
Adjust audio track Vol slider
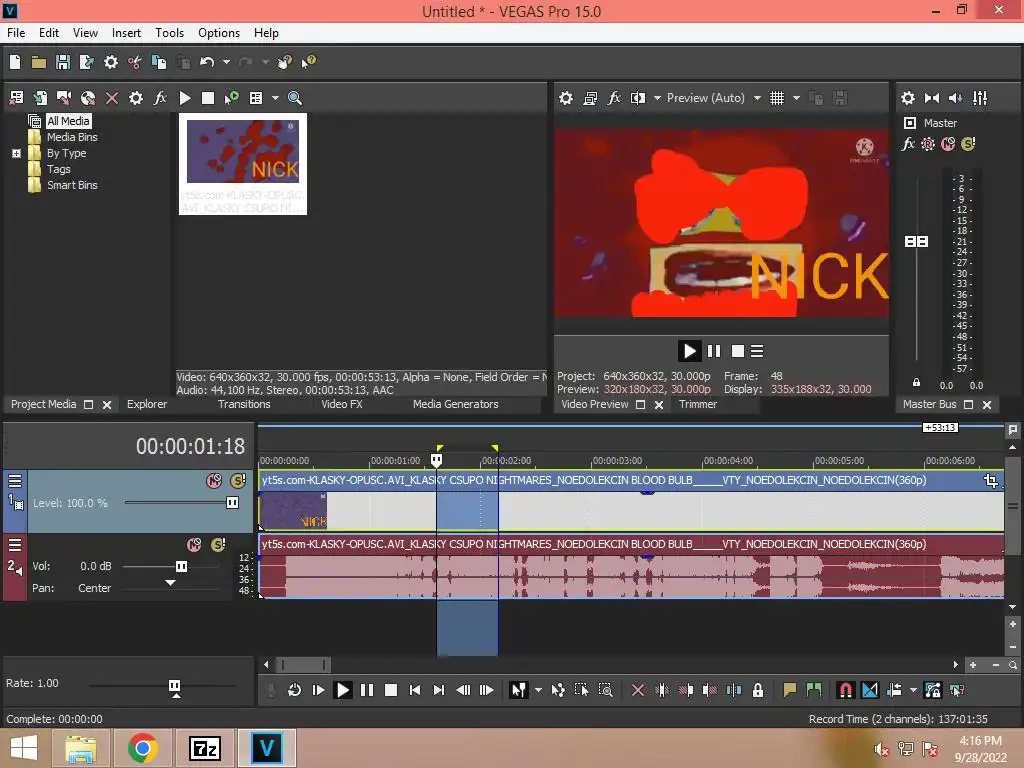pyautogui.click(x=182, y=566)
